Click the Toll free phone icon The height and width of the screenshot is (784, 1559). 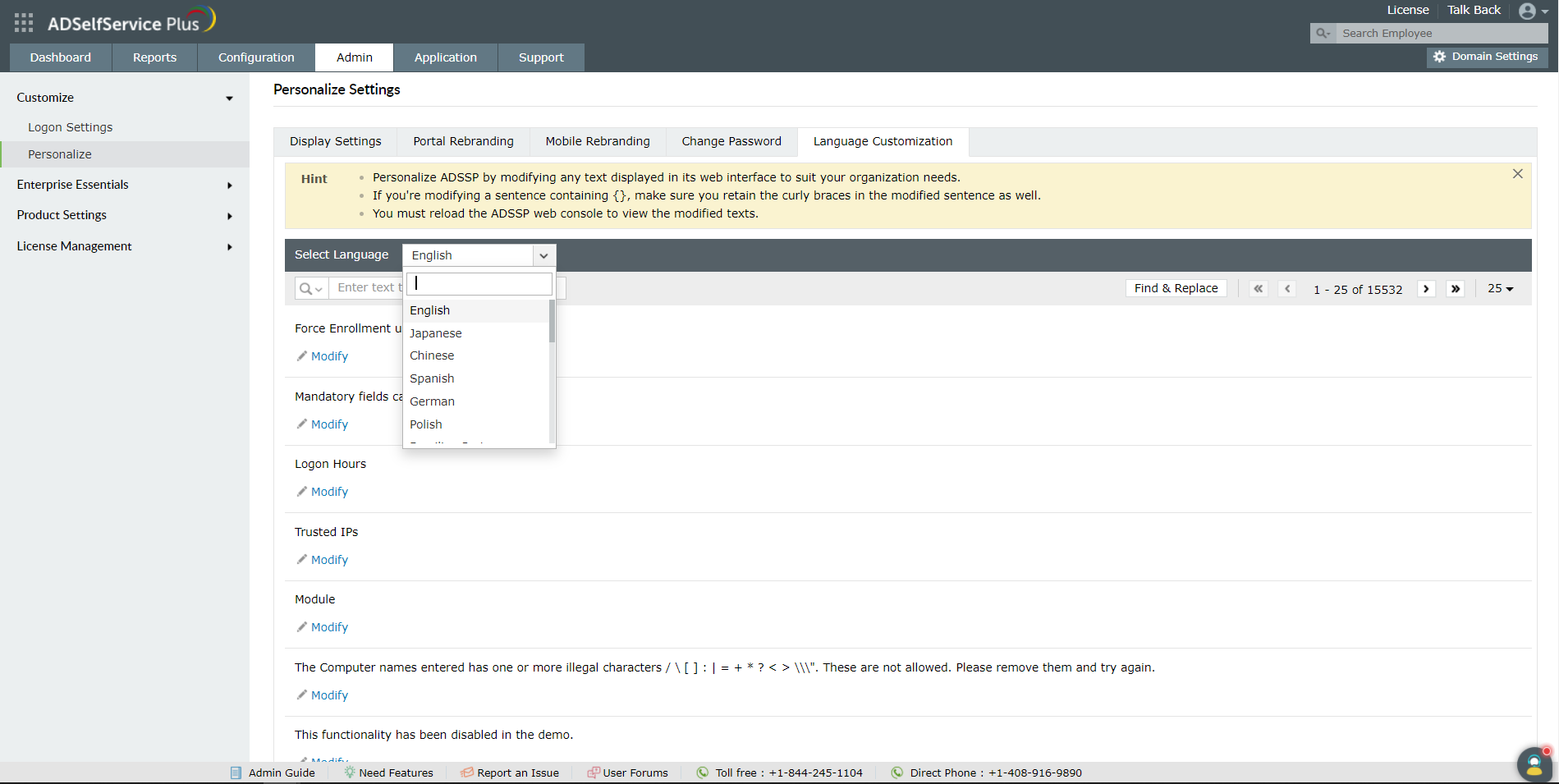coord(703,773)
